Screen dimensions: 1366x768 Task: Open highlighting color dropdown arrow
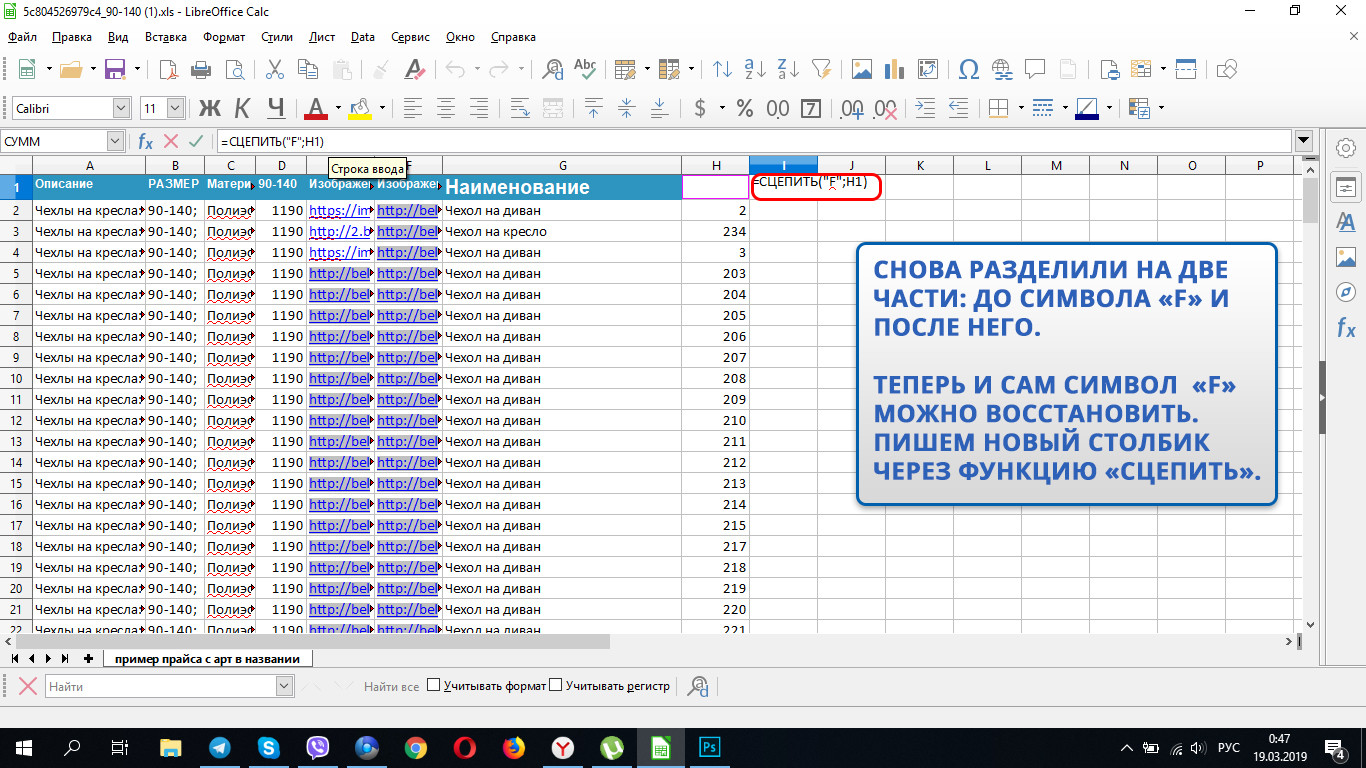tap(382, 108)
